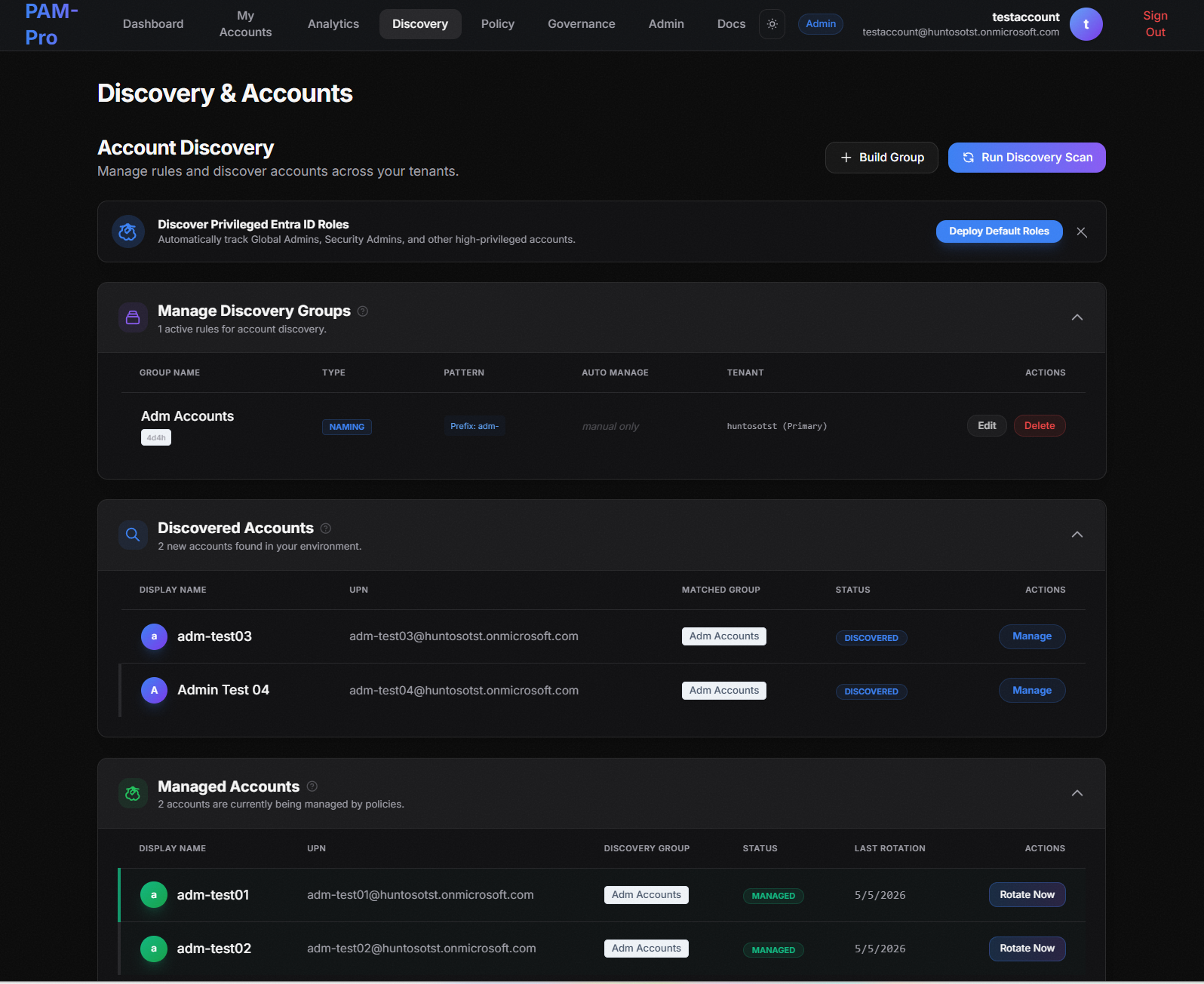Click the GROUP NAME column header
Screen dimensions: 1204x984
click(x=170, y=372)
